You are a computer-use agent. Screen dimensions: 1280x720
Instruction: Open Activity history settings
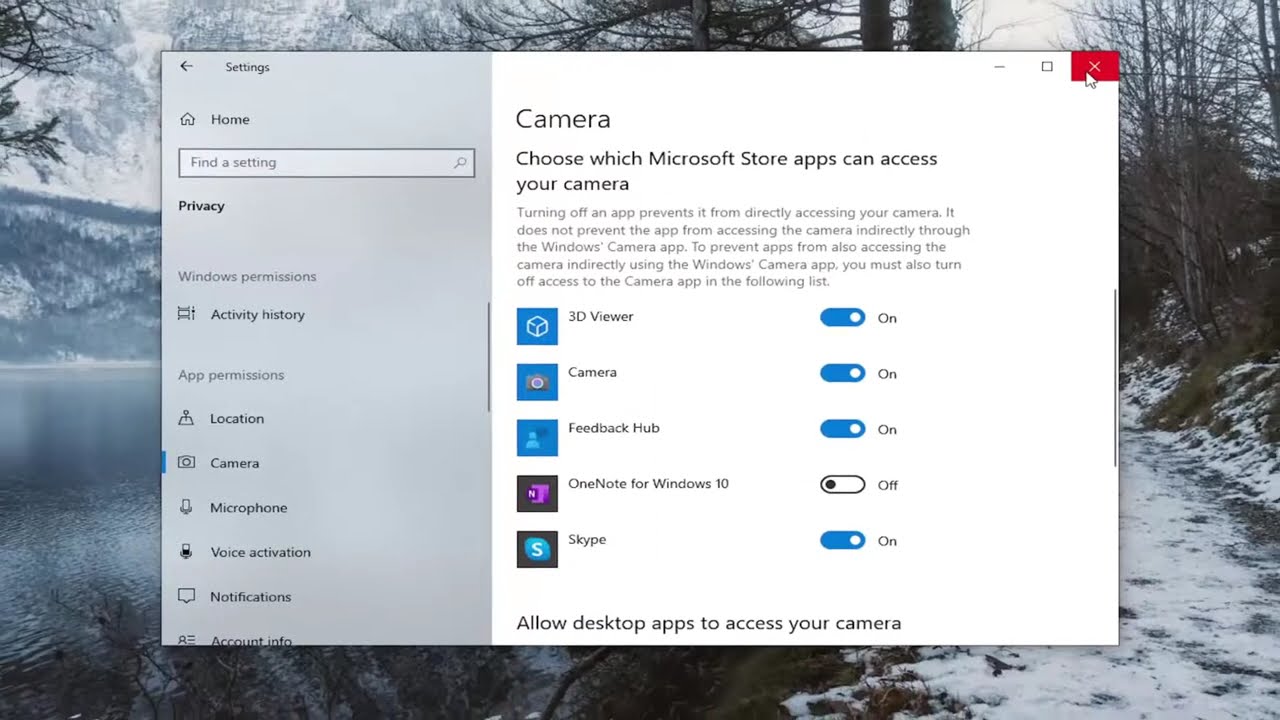click(257, 314)
